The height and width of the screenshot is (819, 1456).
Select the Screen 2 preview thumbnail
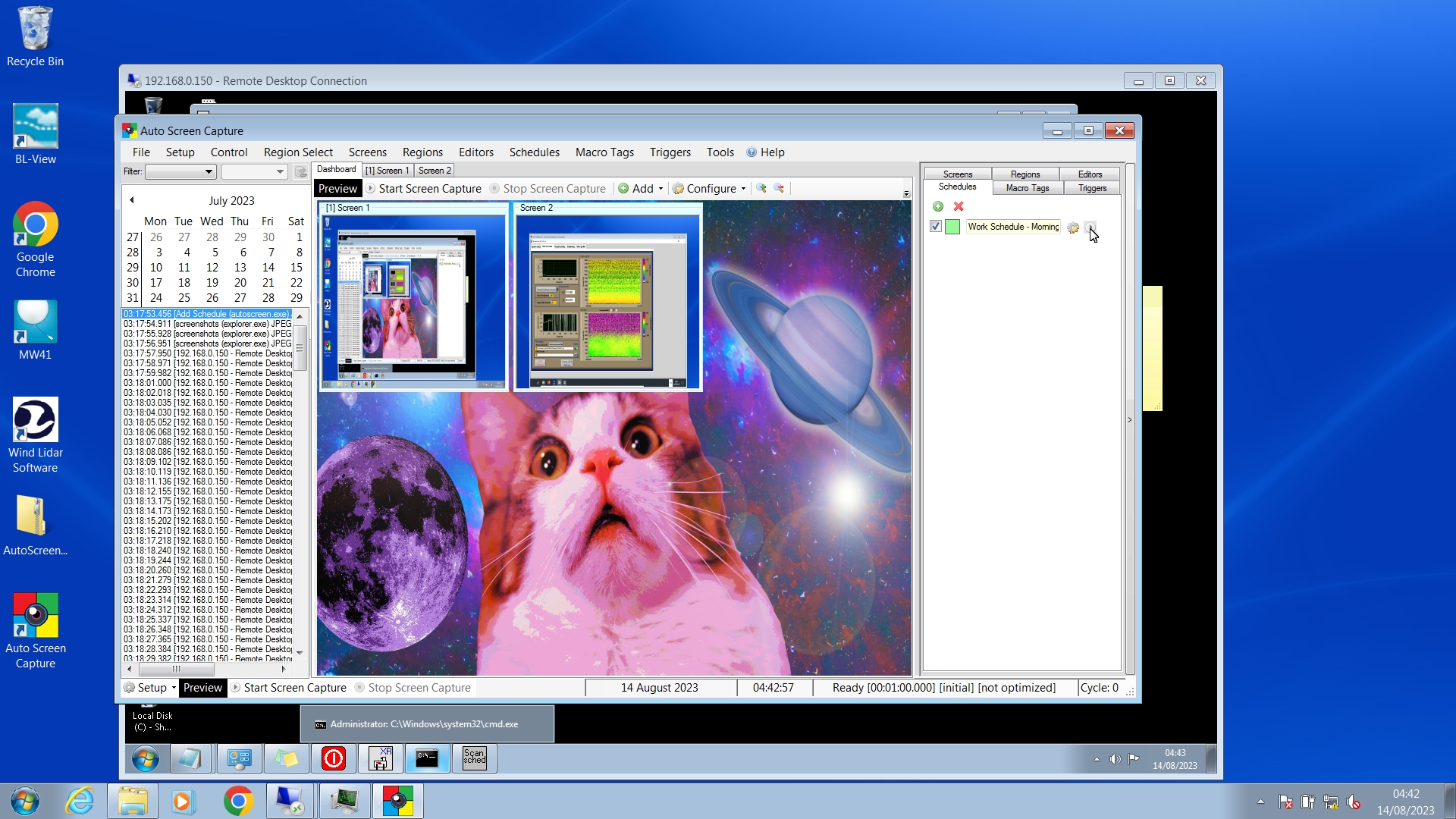608,303
